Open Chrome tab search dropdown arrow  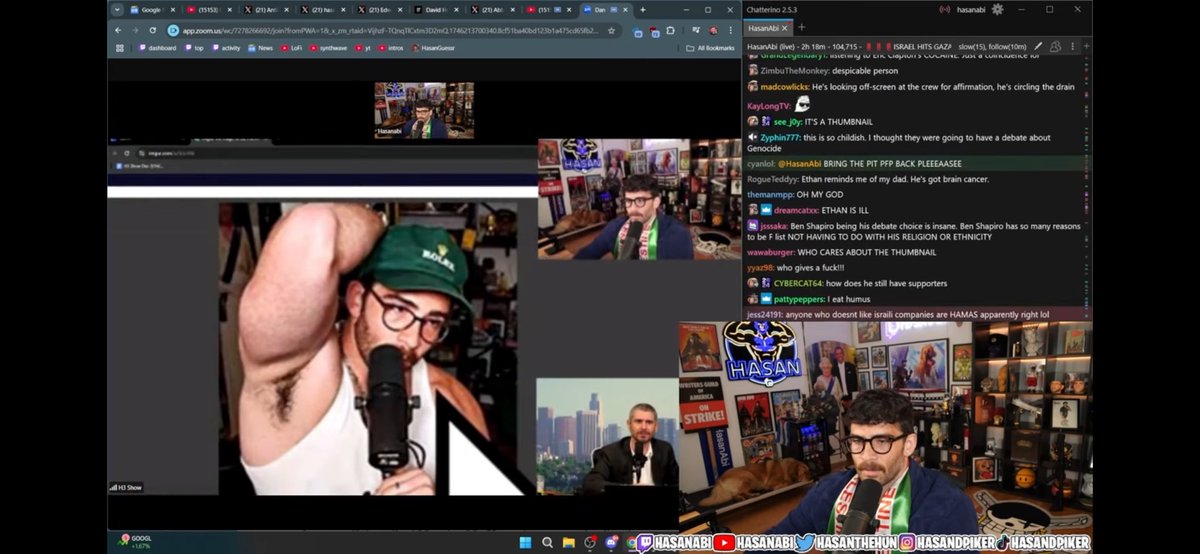coord(118,9)
